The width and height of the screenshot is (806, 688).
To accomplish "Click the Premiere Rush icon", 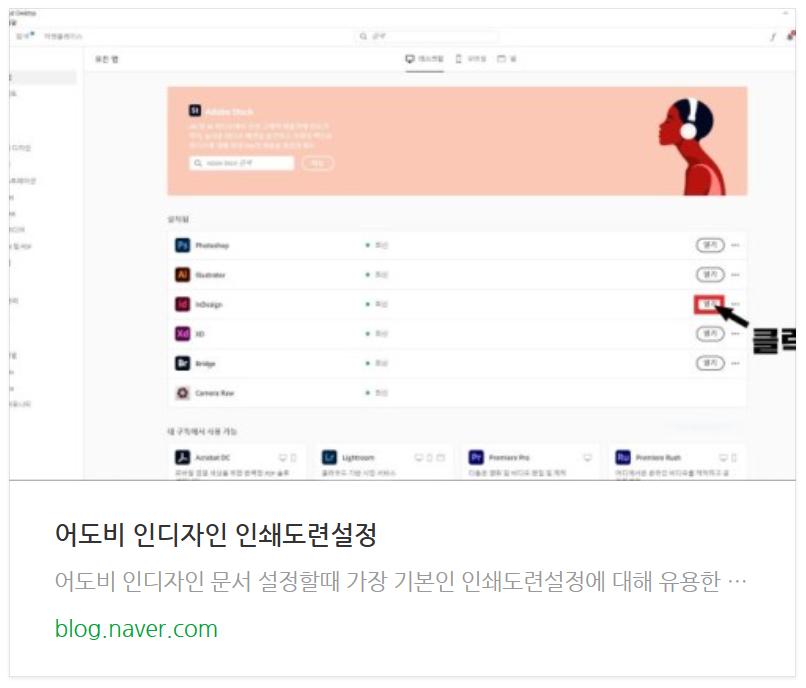I will (x=623, y=457).
